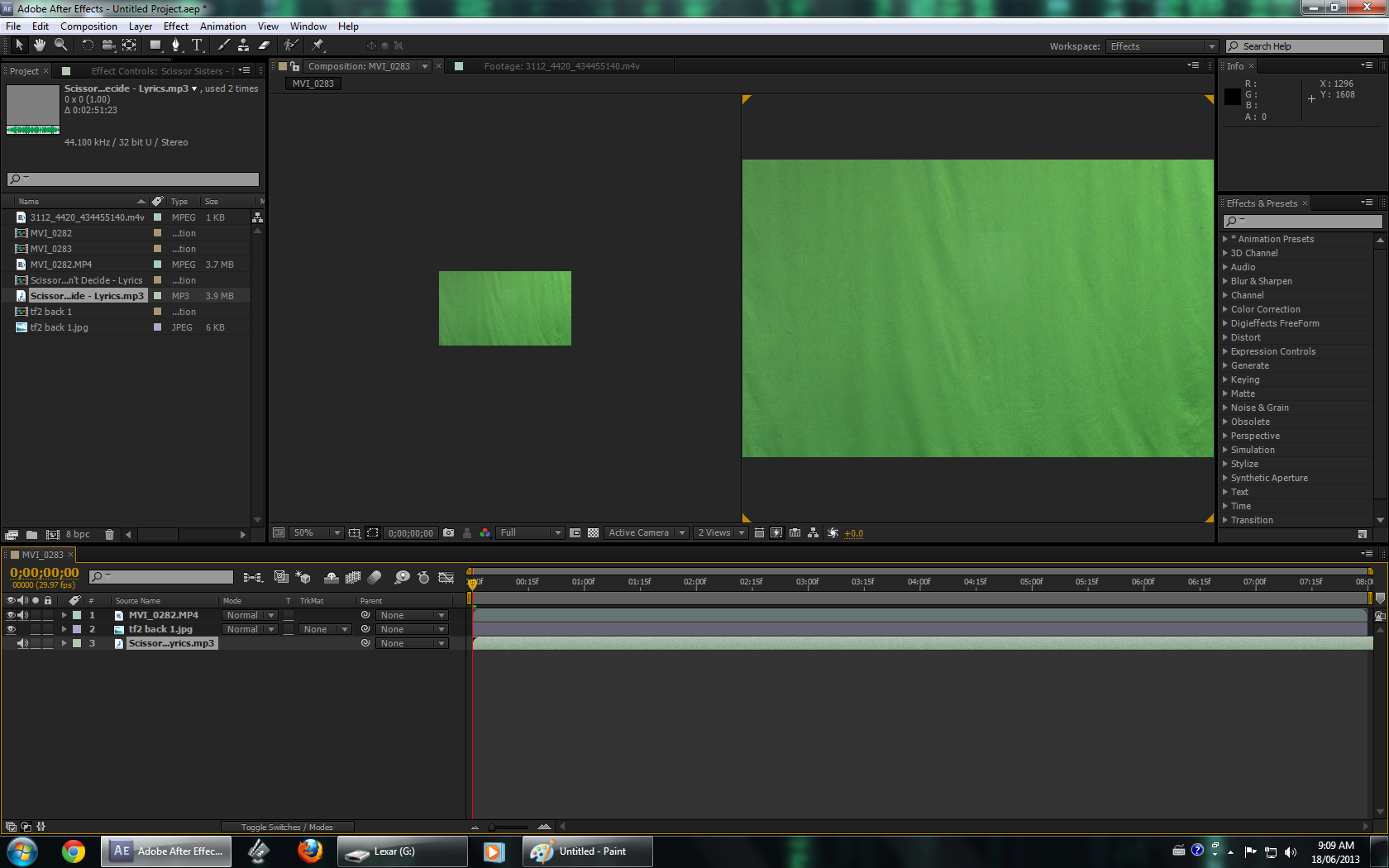This screenshot has height=868, width=1389.
Task: Choose the Clone Stamp tool
Action: [244, 45]
